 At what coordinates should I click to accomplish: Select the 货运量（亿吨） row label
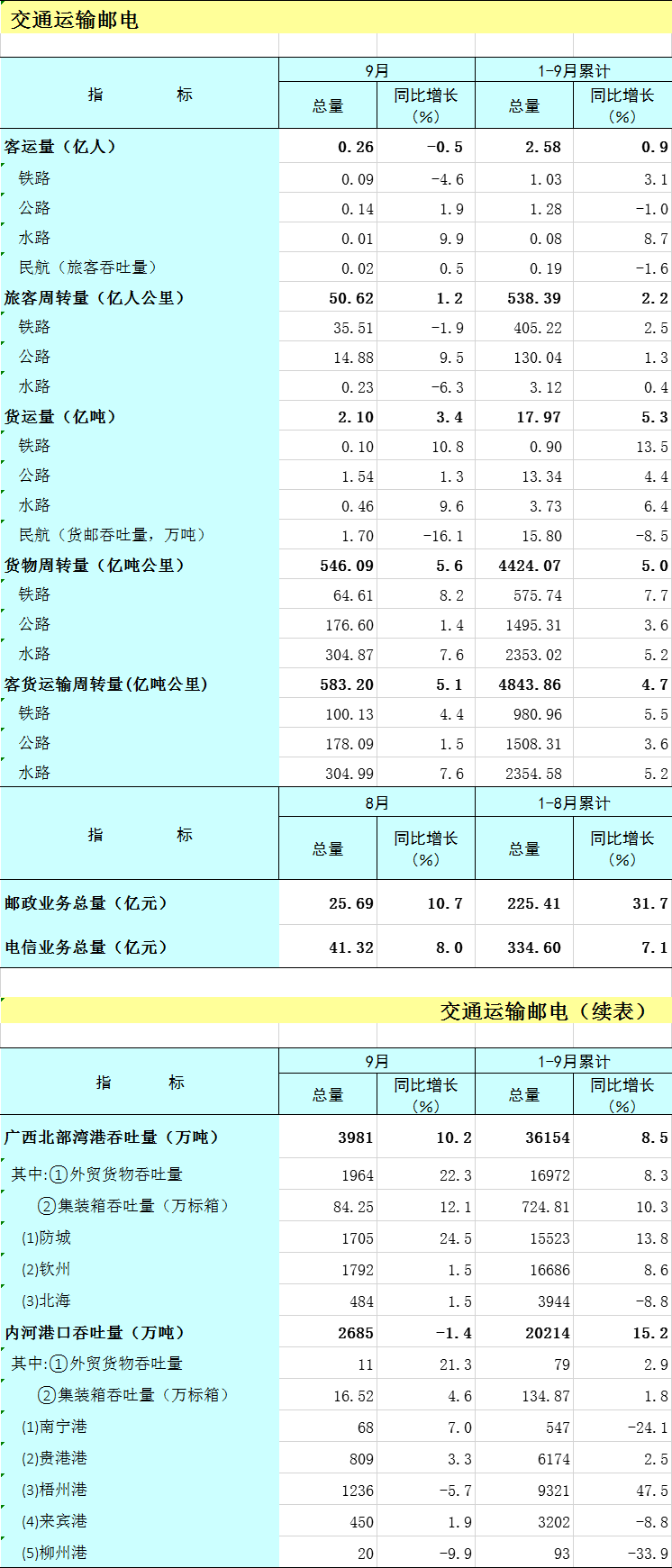pyautogui.click(x=61, y=417)
